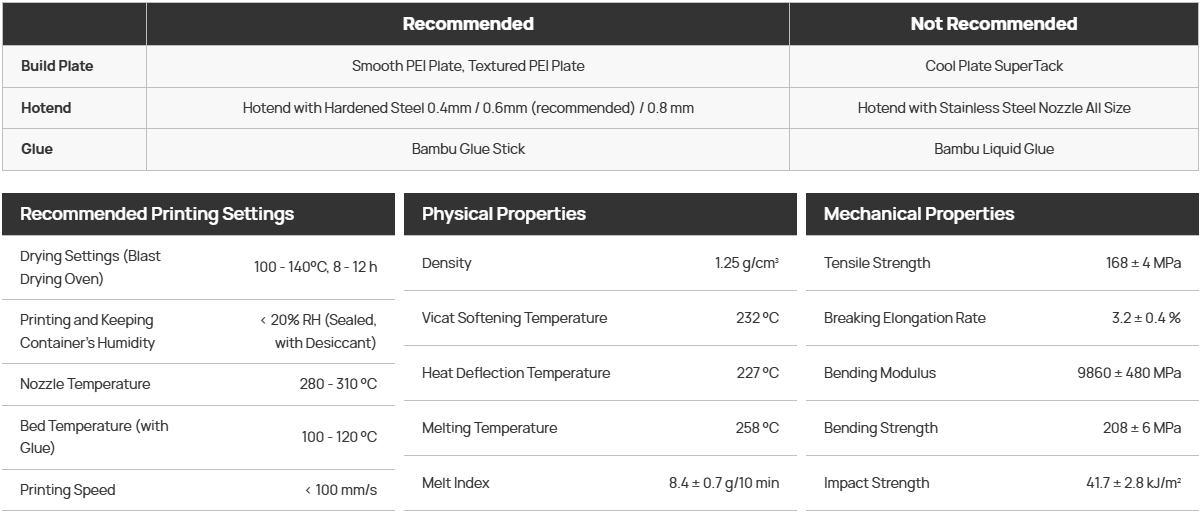Image resolution: width=1202 pixels, height=514 pixels.
Task: Click the Physical Properties heading
Action: click(504, 214)
